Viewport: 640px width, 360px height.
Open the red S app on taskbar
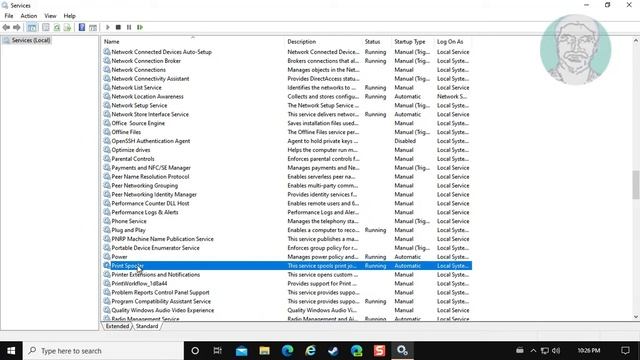pos(379,351)
